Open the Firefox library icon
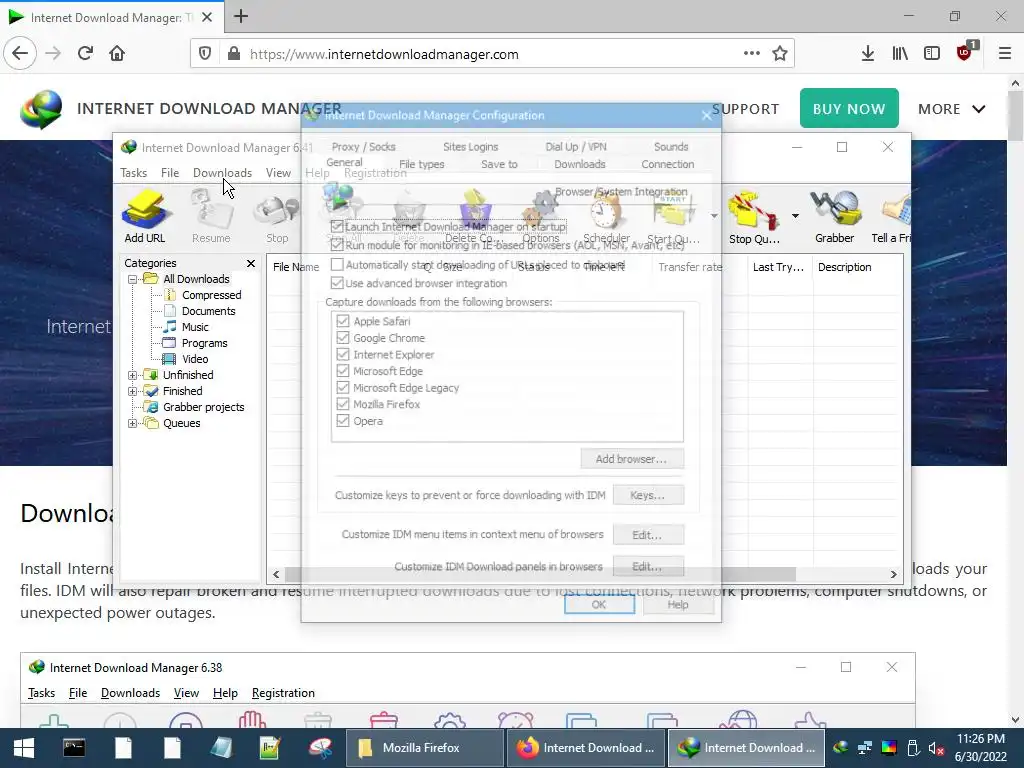Image resolution: width=1024 pixels, height=768 pixels. pos(900,54)
